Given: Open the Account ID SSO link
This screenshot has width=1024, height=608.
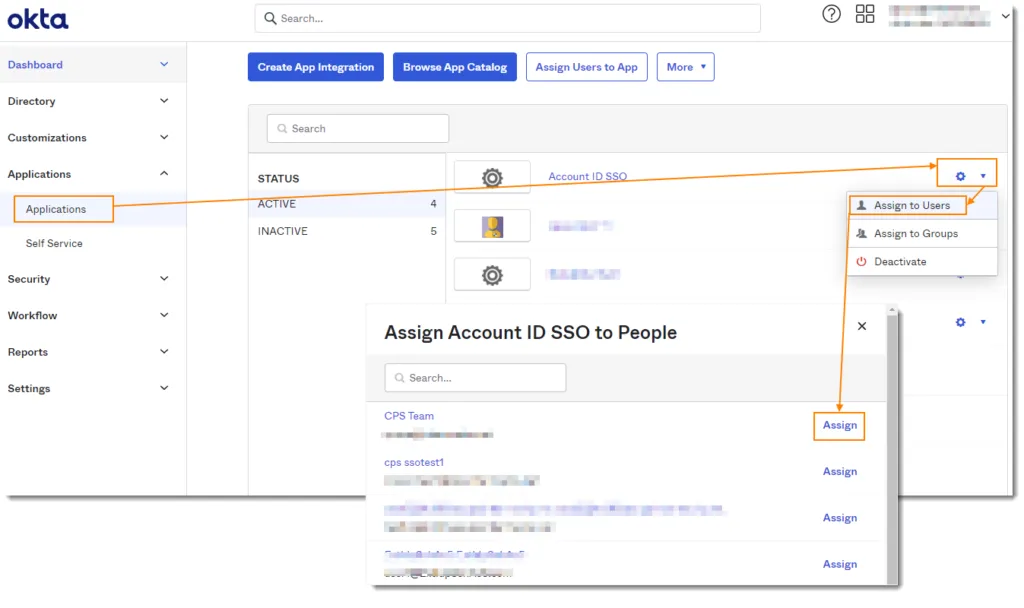Looking at the screenshot, I should 587,176.
